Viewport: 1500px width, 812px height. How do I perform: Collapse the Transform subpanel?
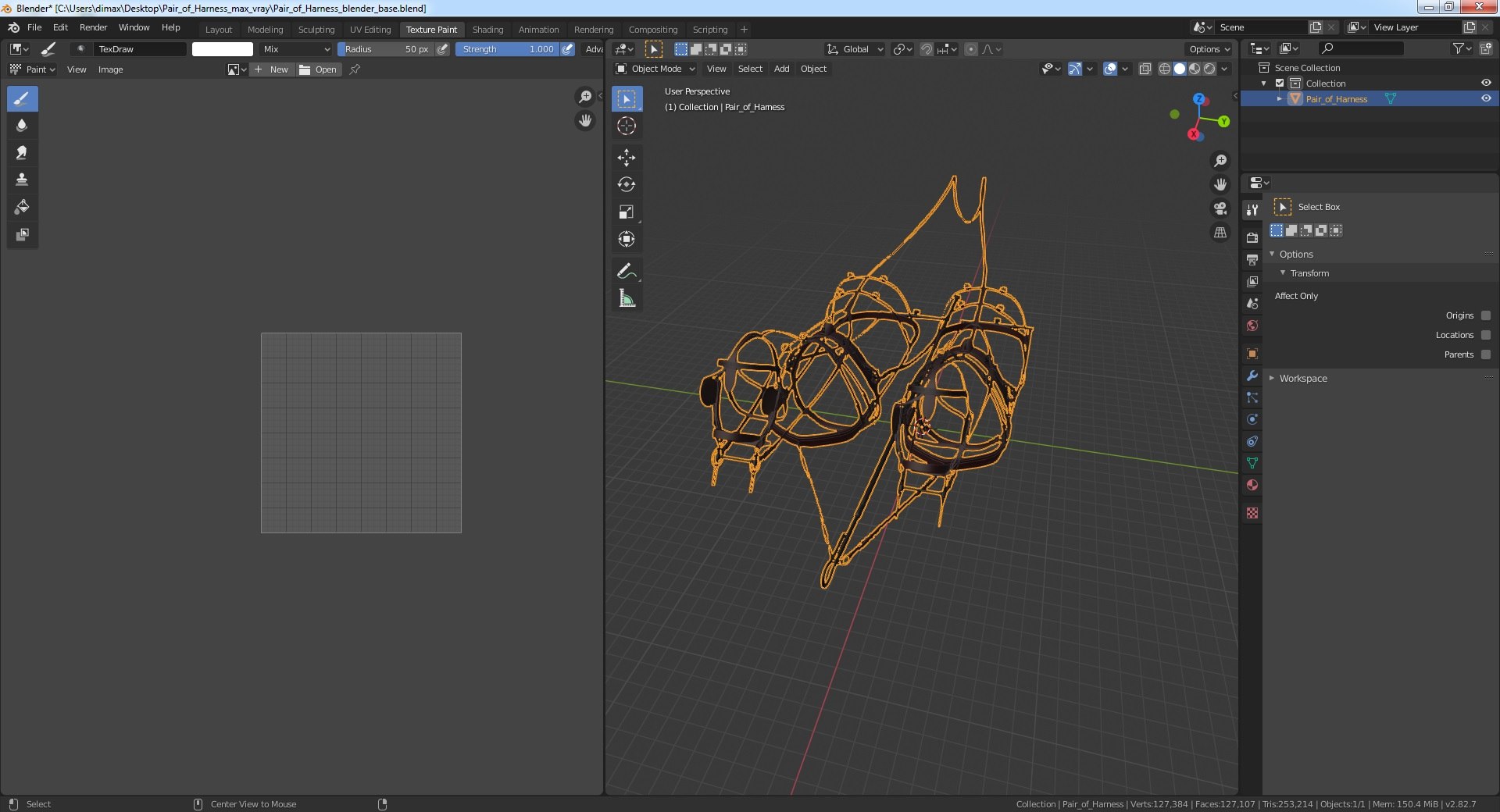(x=1283, y=273)
